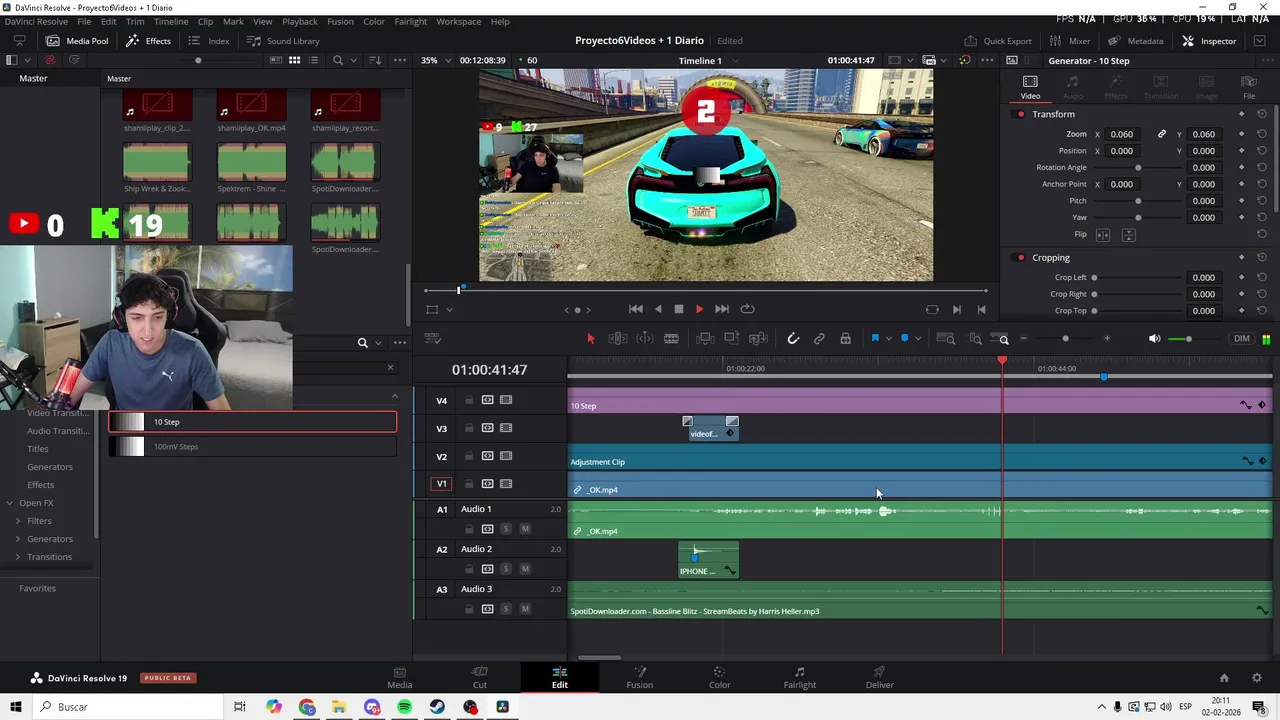Select the Dynamic Trim Mode tool
This screenshot has height=720, width=1280.
(645, 339)
